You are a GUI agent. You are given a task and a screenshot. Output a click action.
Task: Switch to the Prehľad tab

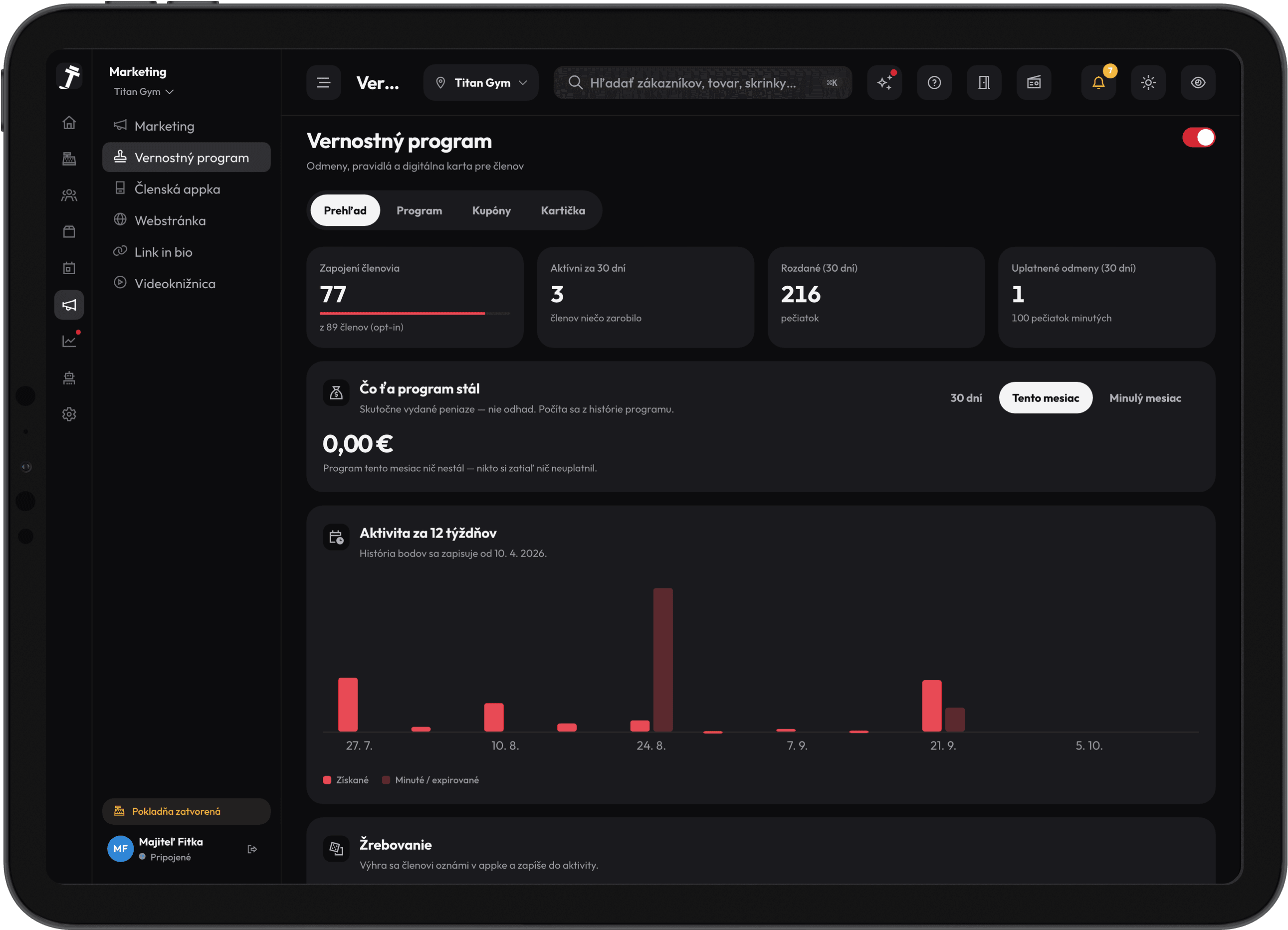(345, 210)
